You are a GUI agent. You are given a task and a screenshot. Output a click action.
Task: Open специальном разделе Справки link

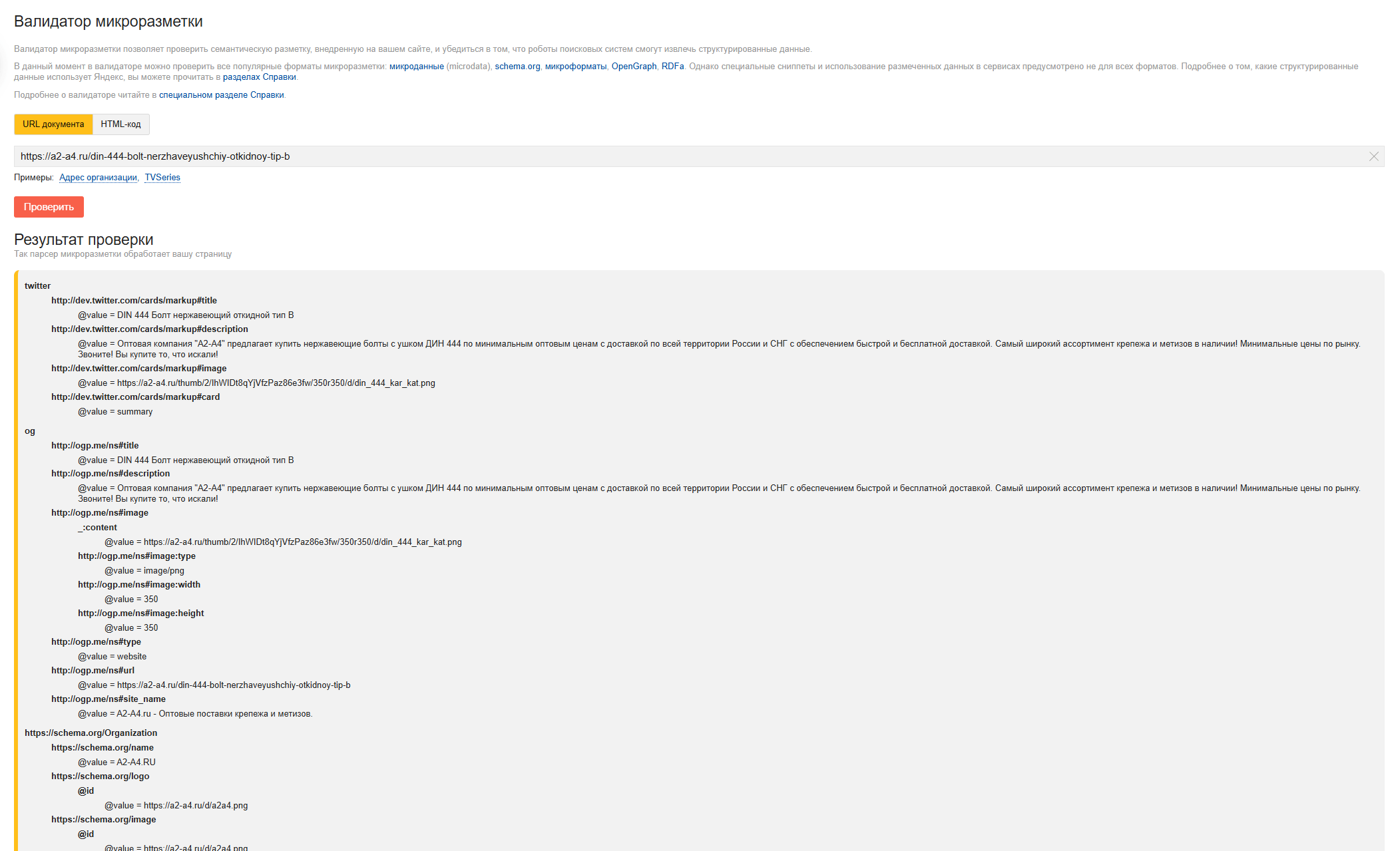click(221, 95)
